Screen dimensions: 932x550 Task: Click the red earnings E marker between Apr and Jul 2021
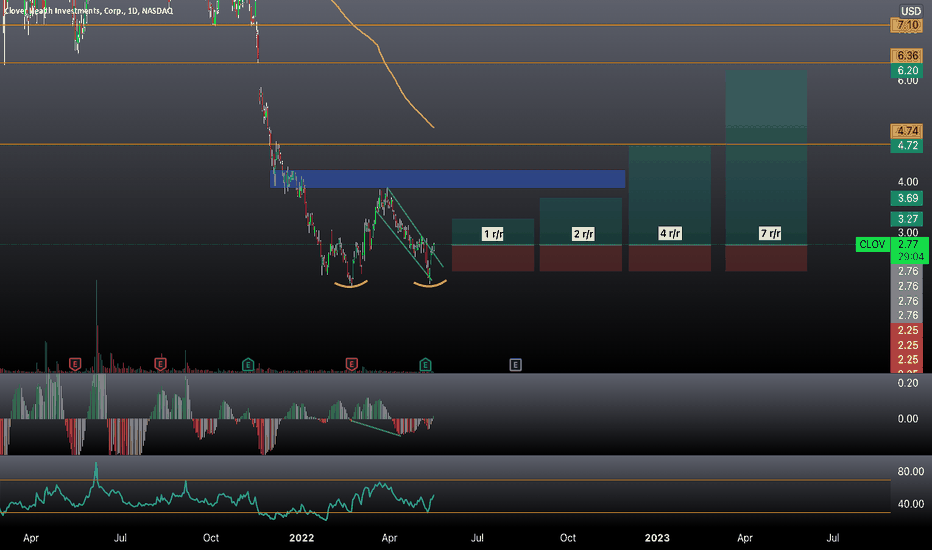tap(75, 364)
